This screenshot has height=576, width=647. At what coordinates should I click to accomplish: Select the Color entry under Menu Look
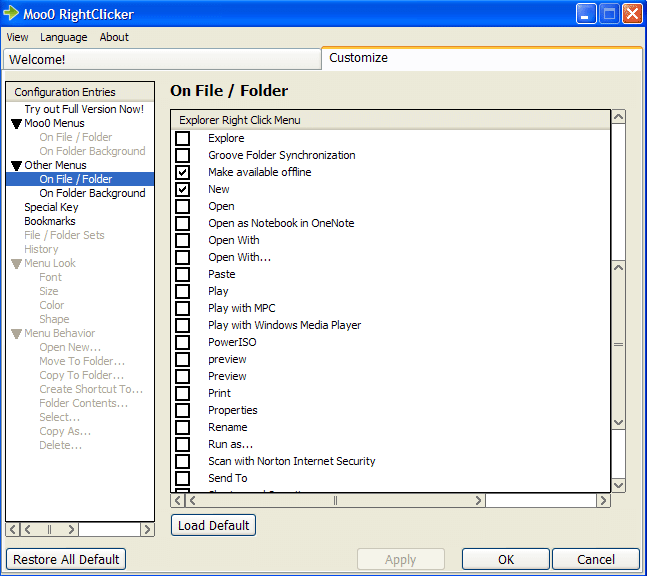click(x=52, y=305)
